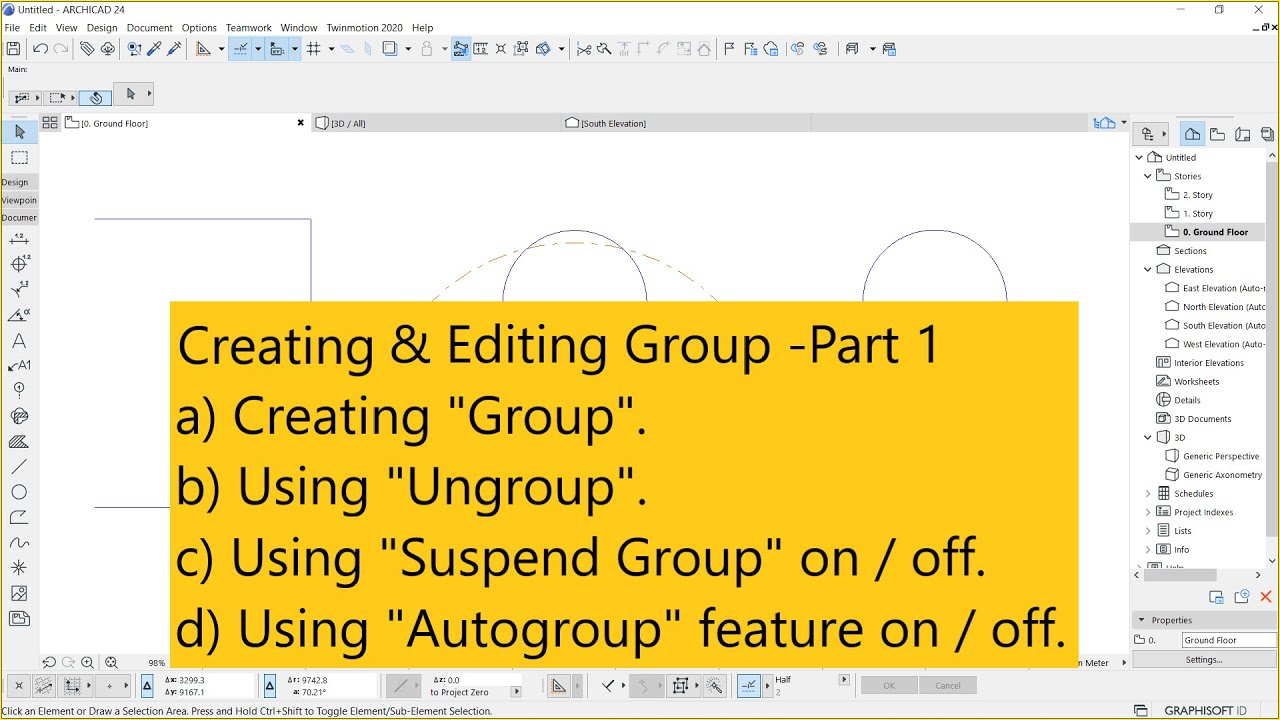Select the Marquee tool in toolbox
Viewport: 1280px width, 720px height.
pyautogui.click(x=19, y=158)
